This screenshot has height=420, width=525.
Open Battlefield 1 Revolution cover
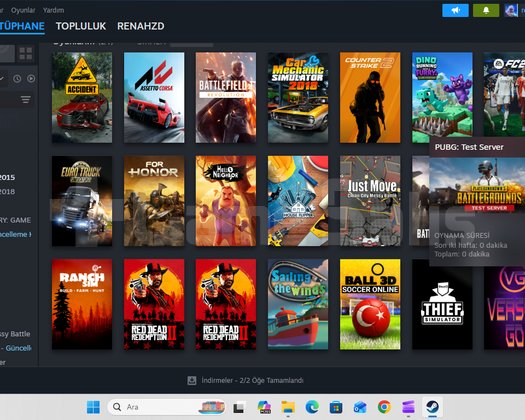pyautogui.click(x=226, y=97)
